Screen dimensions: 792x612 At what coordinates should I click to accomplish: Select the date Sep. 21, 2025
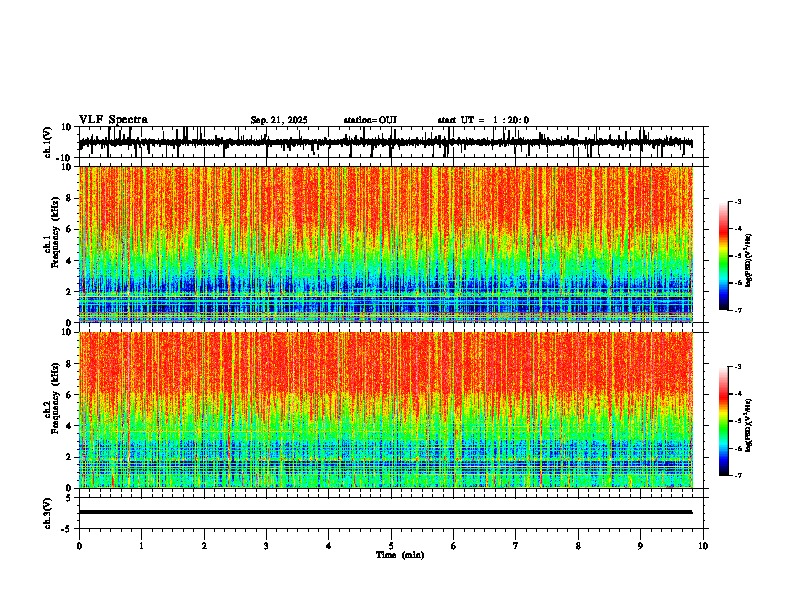tap(279, 120)
